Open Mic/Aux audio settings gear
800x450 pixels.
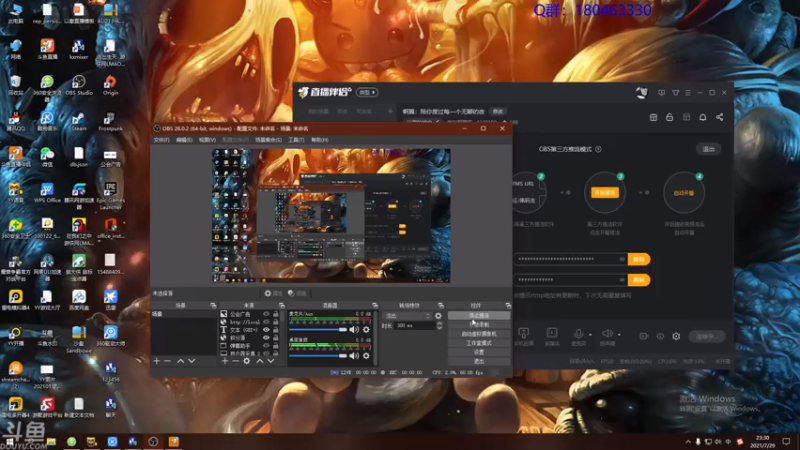point(366,330)
